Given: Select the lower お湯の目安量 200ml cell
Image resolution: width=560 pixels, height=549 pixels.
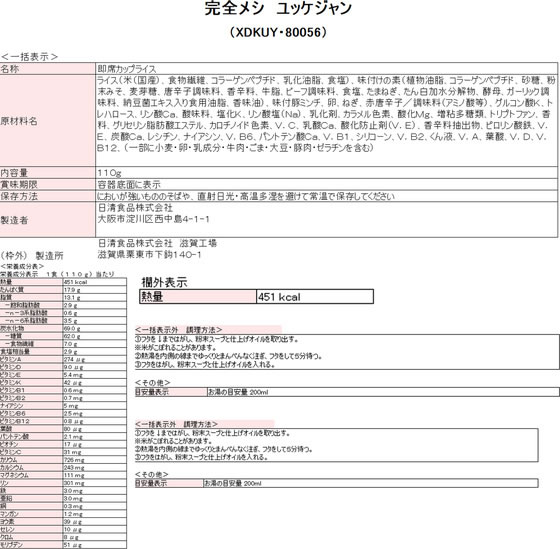Looking at the screenshot, I should pyautogui.click(x=371, y=483).
